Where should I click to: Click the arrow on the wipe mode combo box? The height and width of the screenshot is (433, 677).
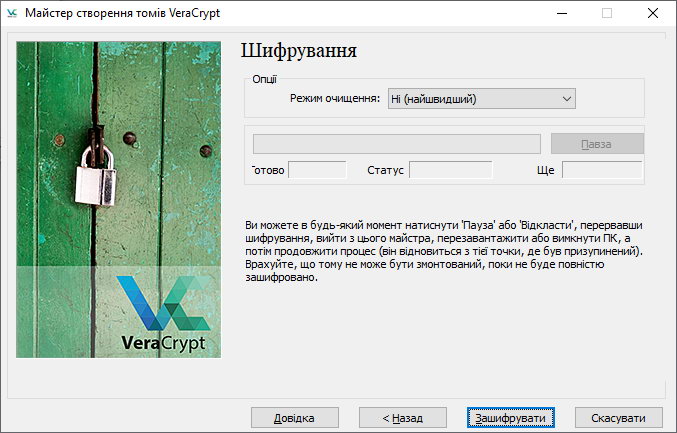567,99
